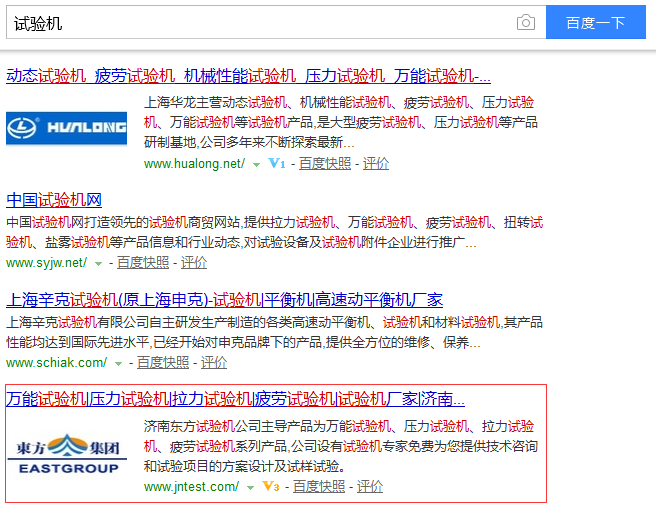Screen dimensions: 656x512
Task: Expand dropdown arrow next to www.syjw.net
Action: [98, 263]
